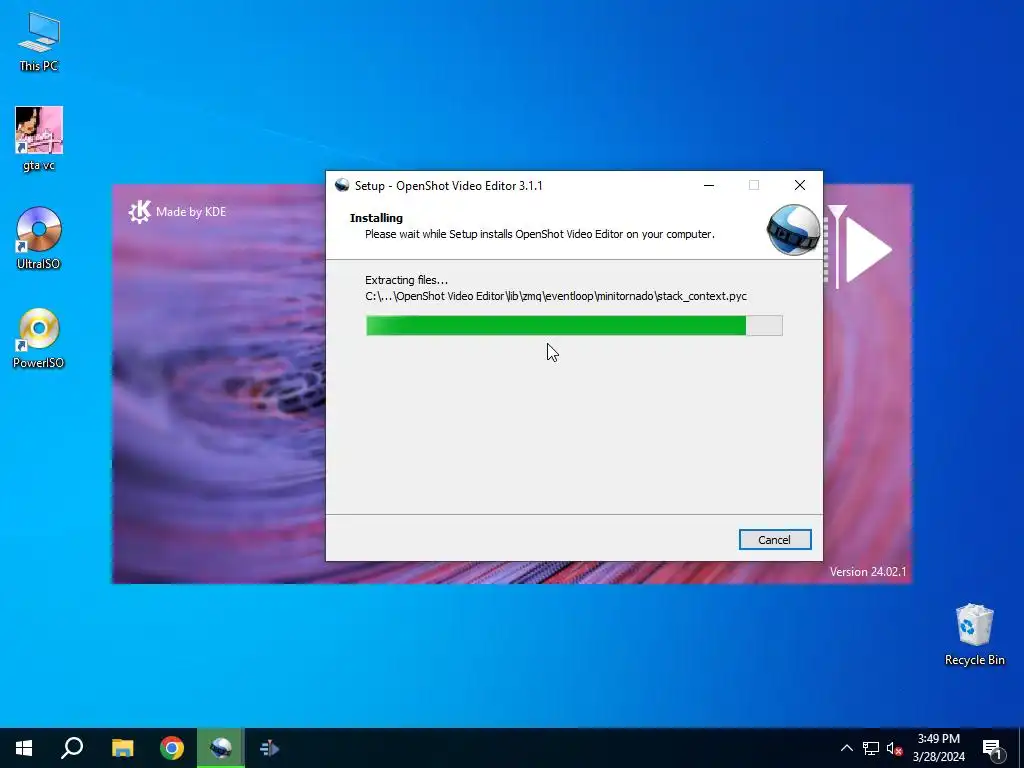Click 'Made by KDE' text on splash
This screenshot has height=768, width=1024.
(191, 212)
